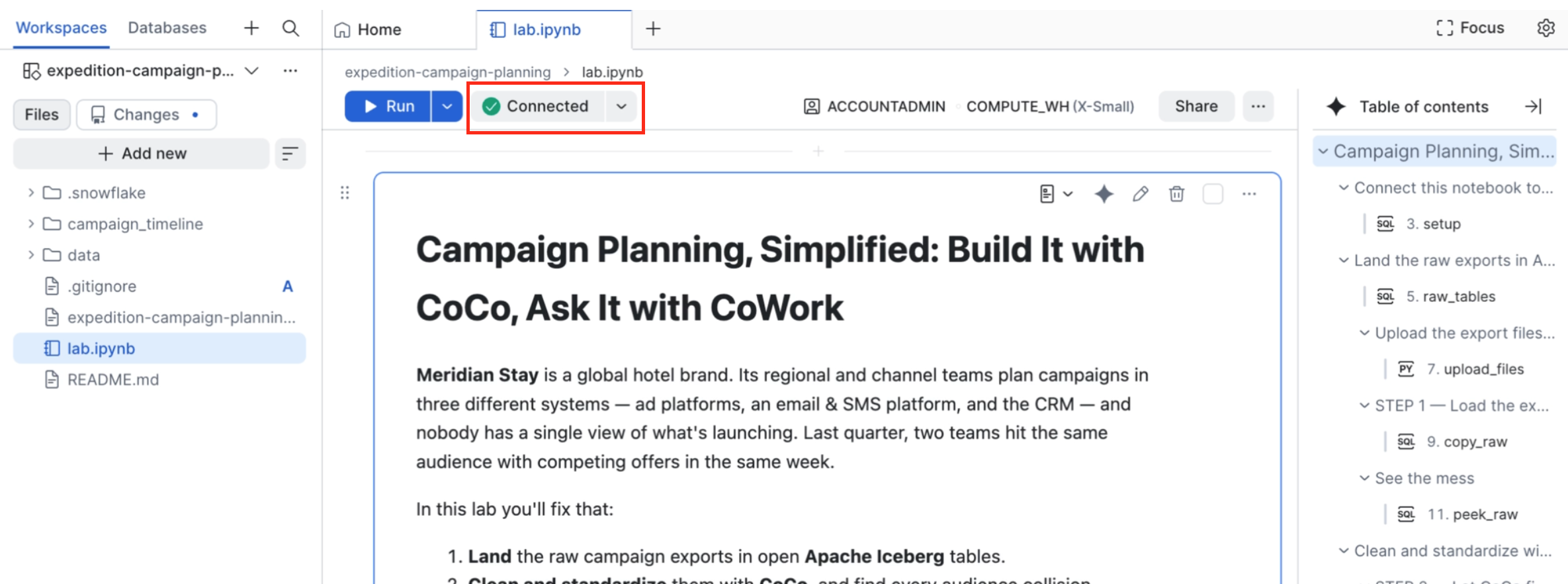Expand the Run options dropdown arrow
This screenshot has width=1568, height=584.
pos(447,107)
